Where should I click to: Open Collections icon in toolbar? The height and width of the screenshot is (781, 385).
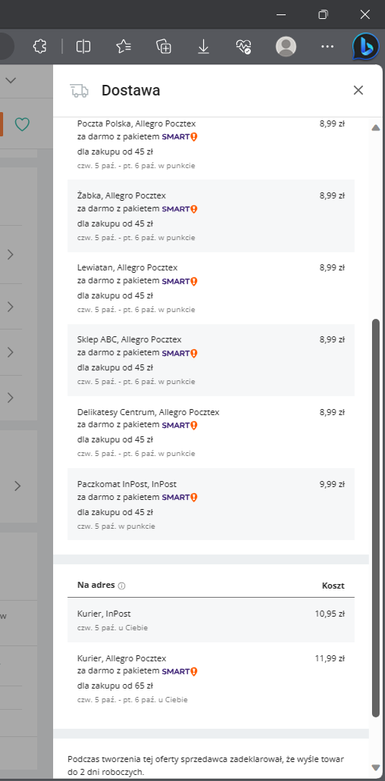[163, 47]
